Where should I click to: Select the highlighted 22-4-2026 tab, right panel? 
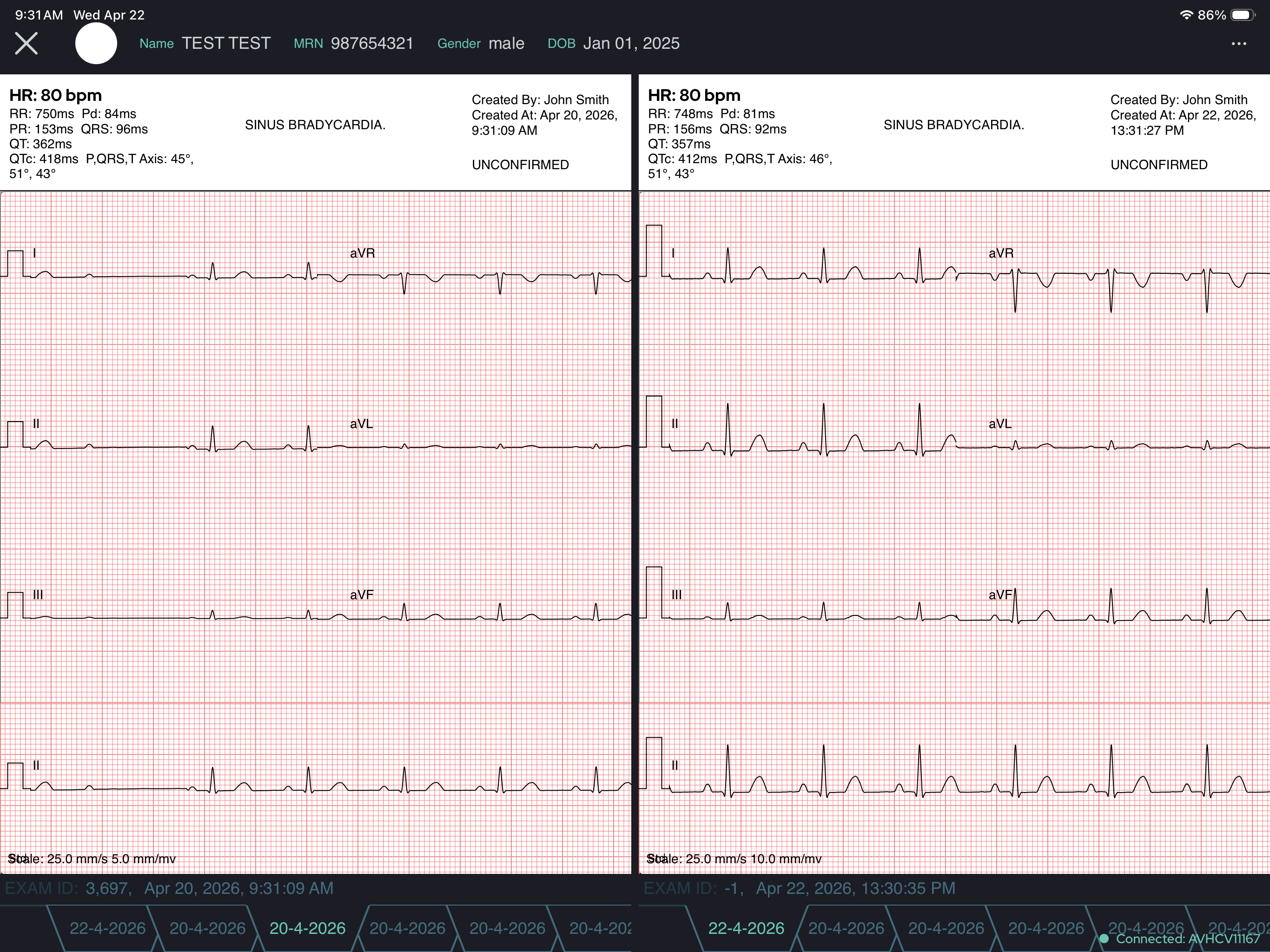coord(746,928)
